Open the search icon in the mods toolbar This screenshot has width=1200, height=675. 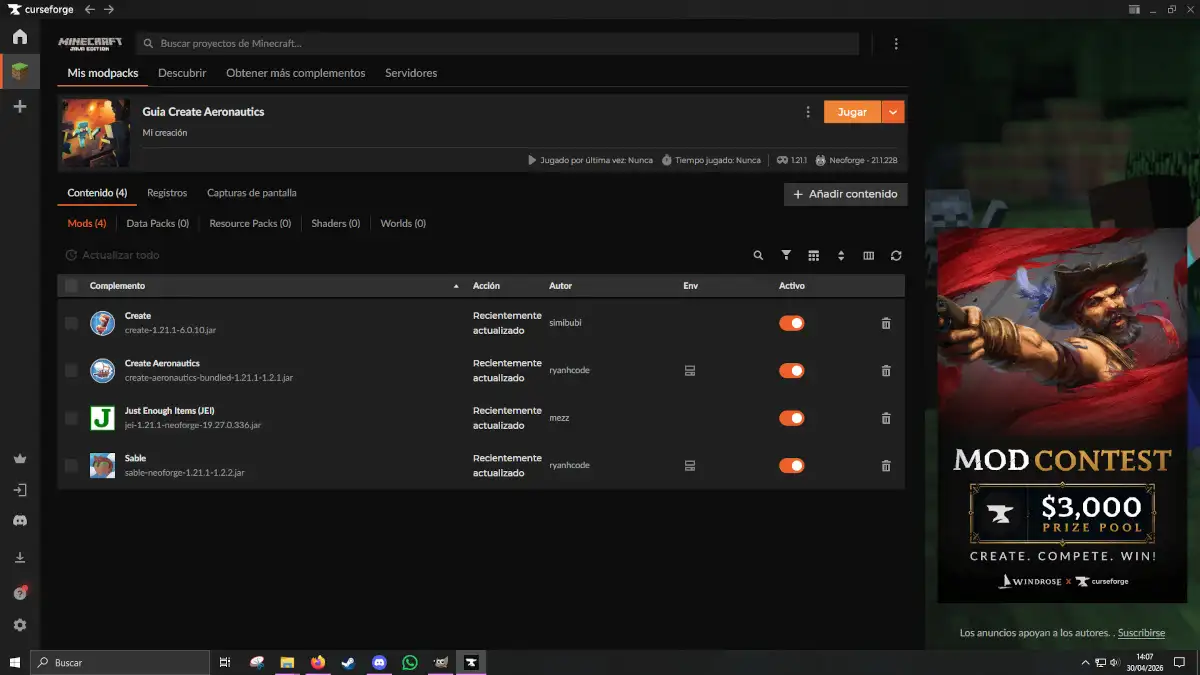[x=758, y=255]
